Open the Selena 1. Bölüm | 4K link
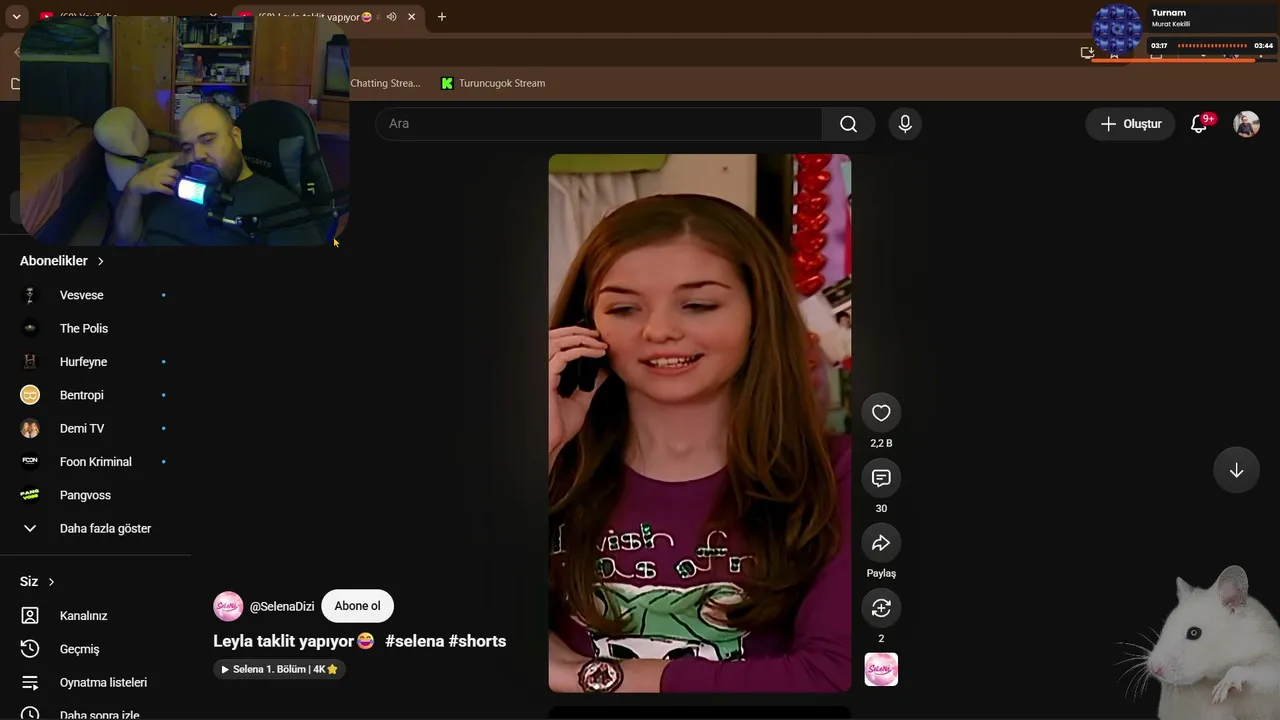Viewport: 1280px width, 720px height. tap(280, 669)
